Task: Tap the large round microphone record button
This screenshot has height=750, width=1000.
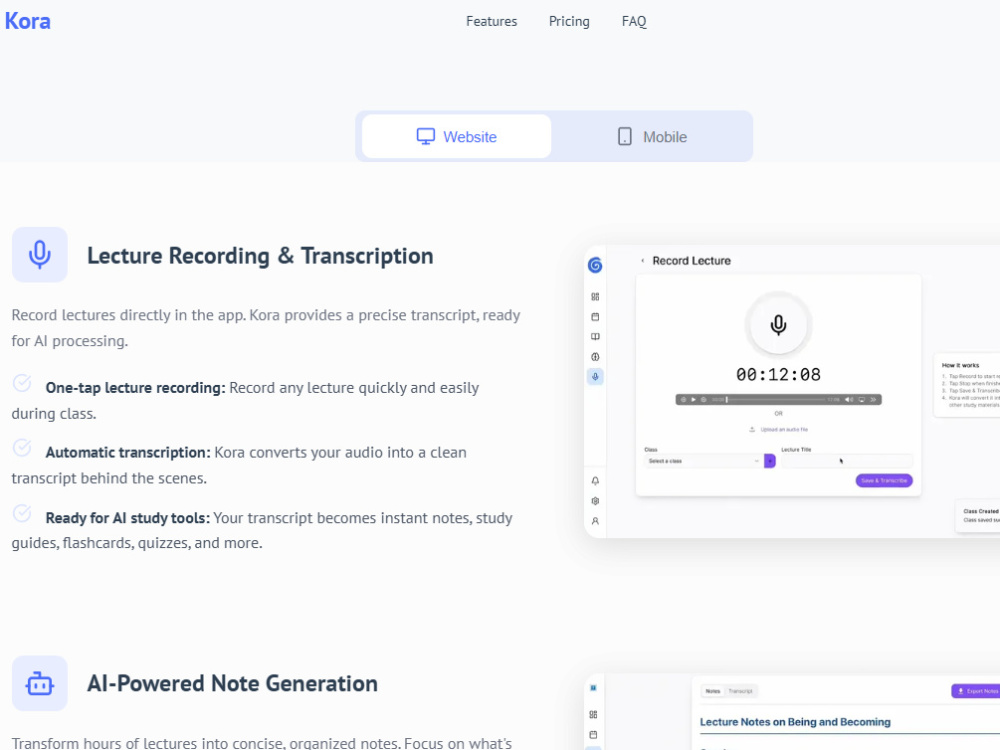Action: (778, 325)
